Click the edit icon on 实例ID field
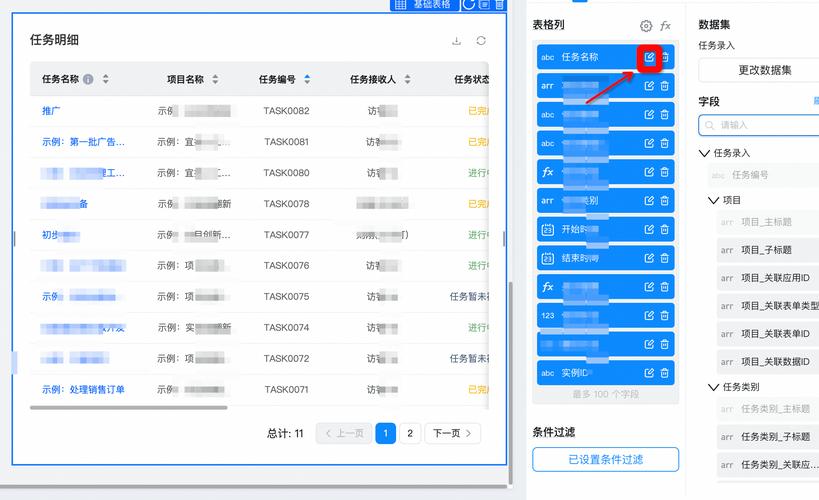Screen dimensions: 819x500 (649, 373)
